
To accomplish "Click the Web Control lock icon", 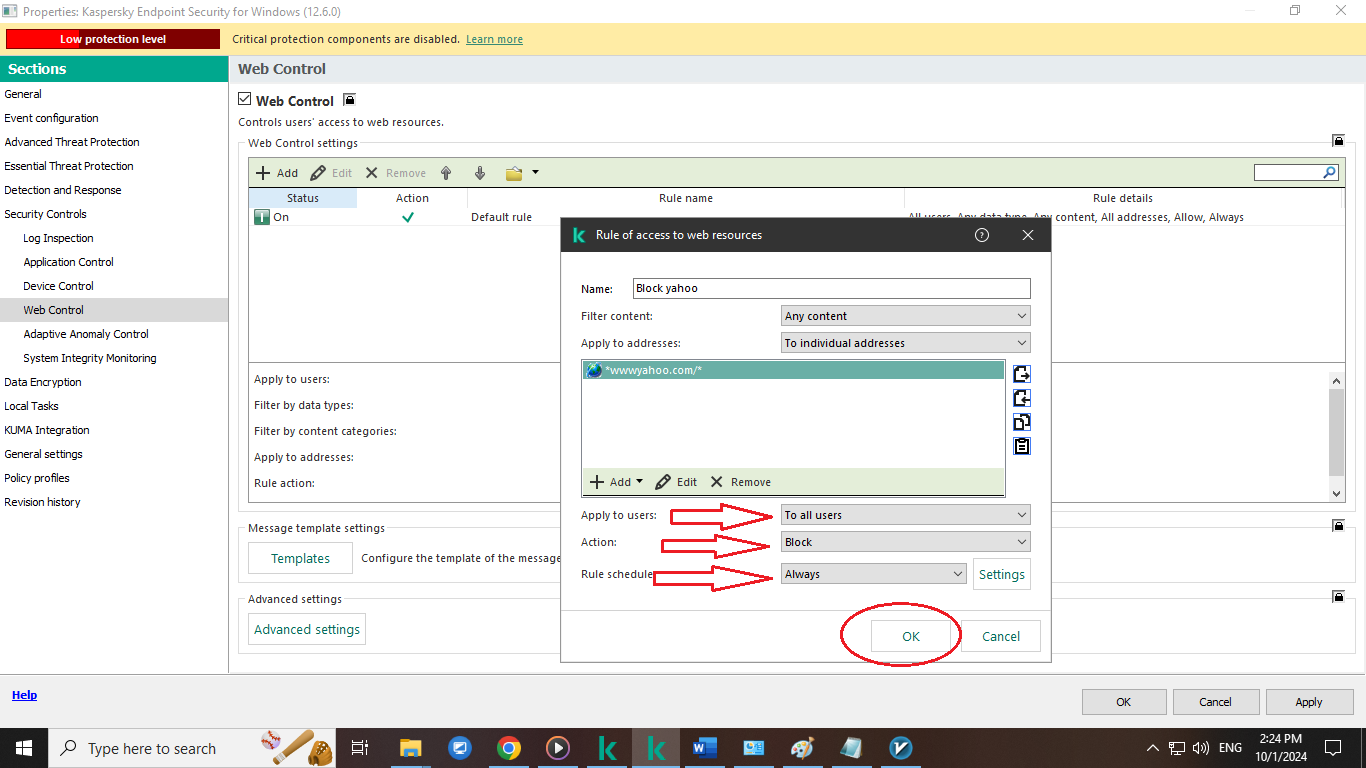I will [x=349, y=100].
